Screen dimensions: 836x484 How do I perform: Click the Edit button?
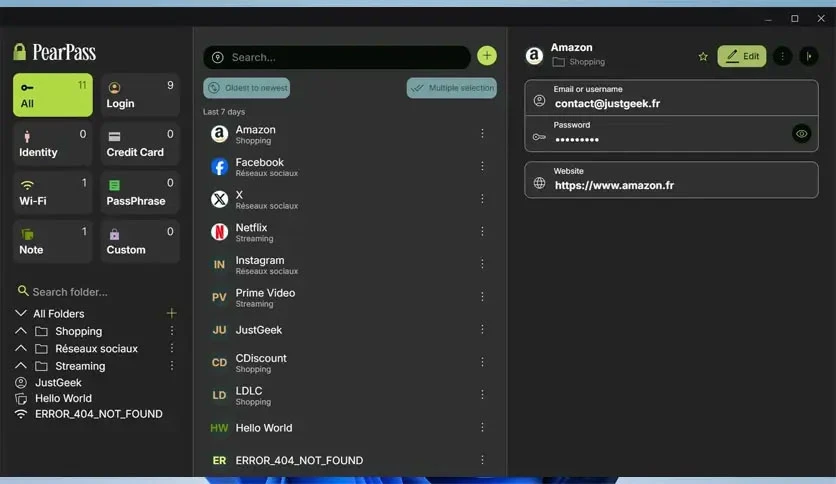[742, 56]
